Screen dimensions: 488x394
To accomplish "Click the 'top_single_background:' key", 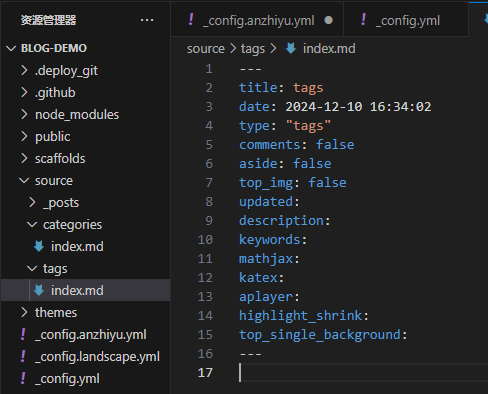I will 323,335.
